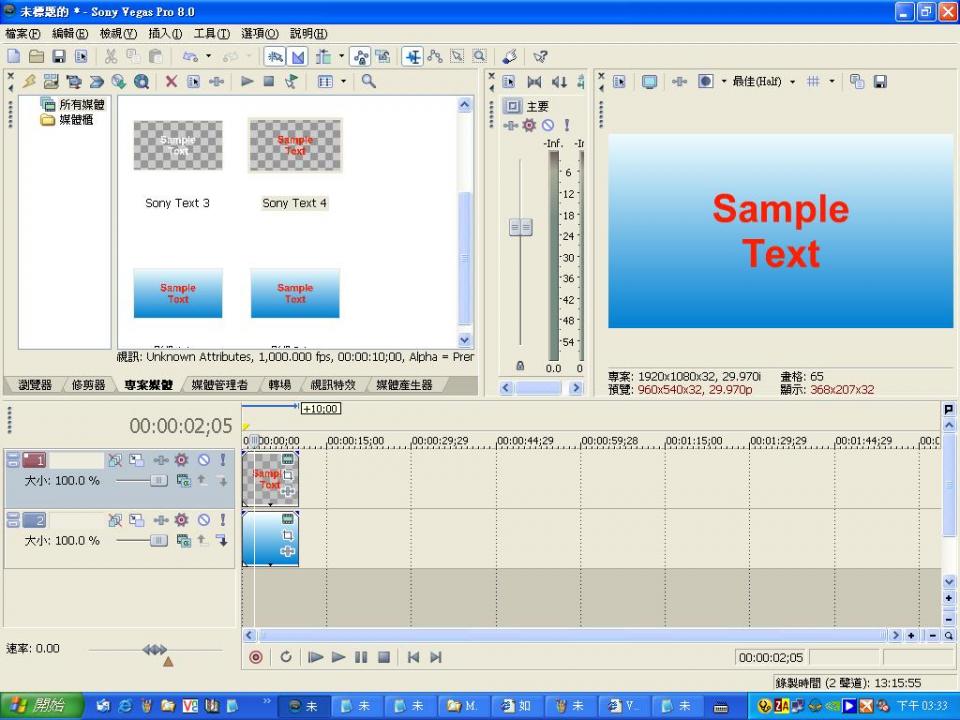960x720 pixels.
Task: Adjust the track 1 大小 level slider
Action: point(158,481)
